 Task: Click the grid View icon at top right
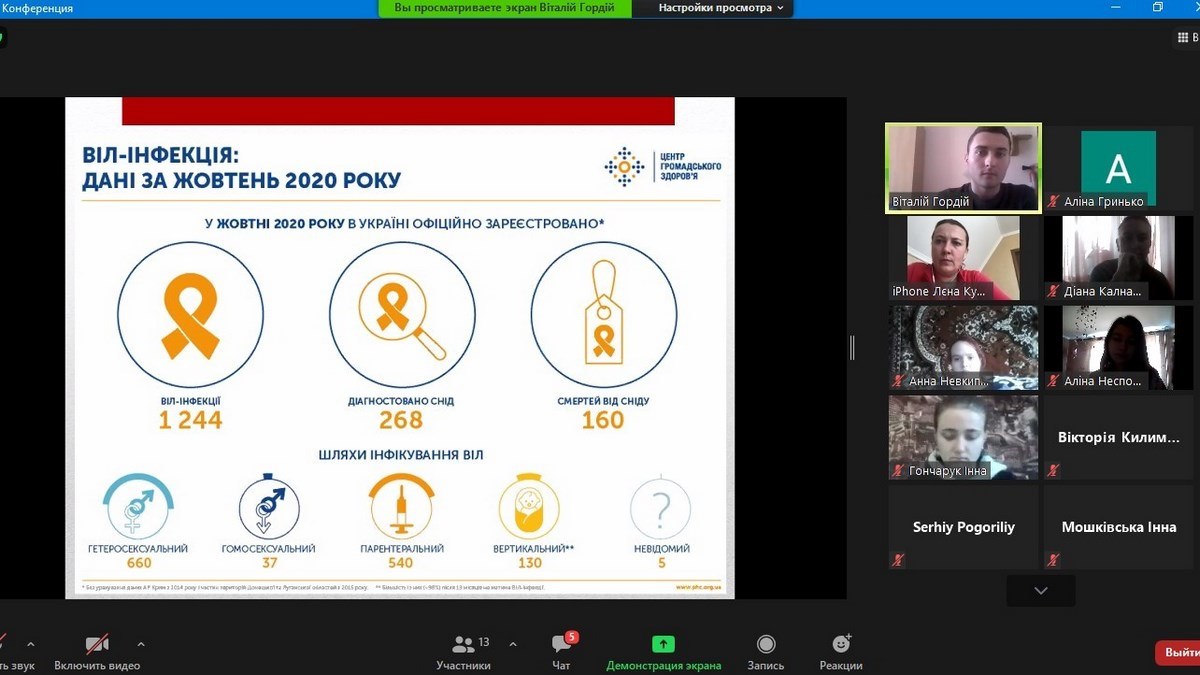point(1183,37)
